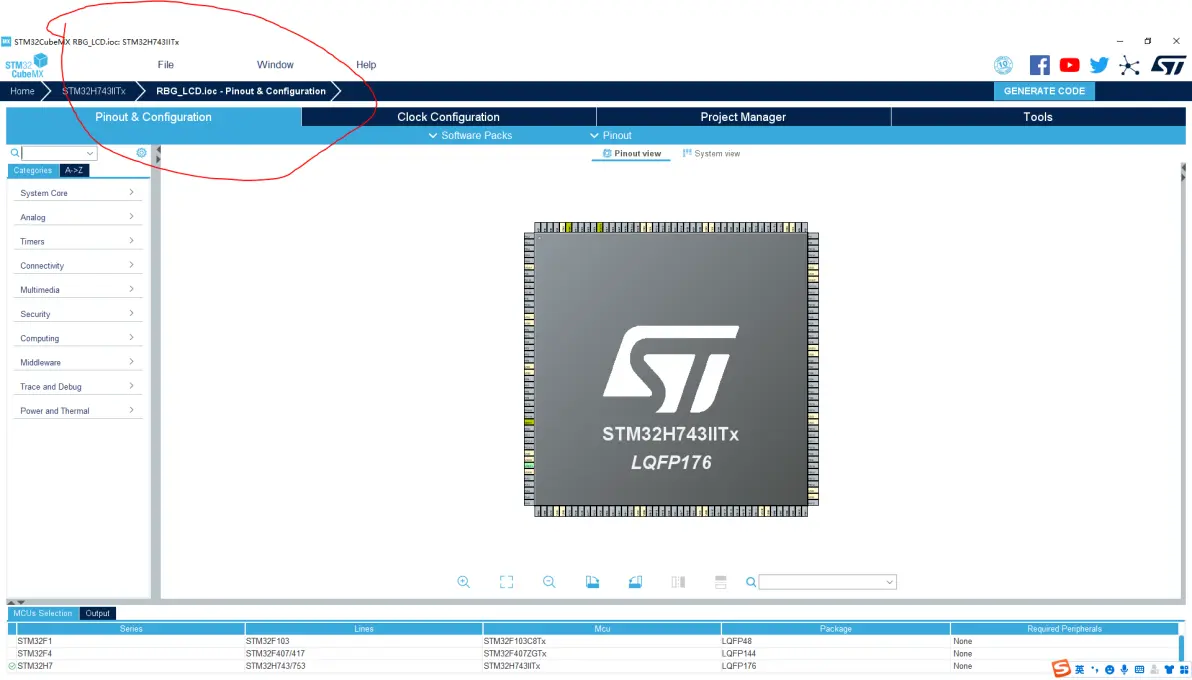The height and width of the screenshot is (680, 1192).
Task: Click the GENERATE CODE button
Action: tap(1045, 91)
